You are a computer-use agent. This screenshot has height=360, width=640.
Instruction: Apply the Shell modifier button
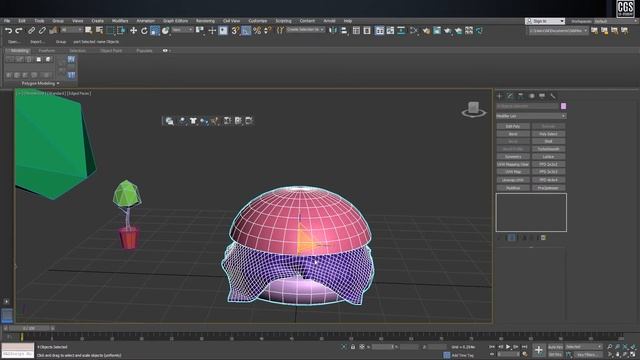548,141
